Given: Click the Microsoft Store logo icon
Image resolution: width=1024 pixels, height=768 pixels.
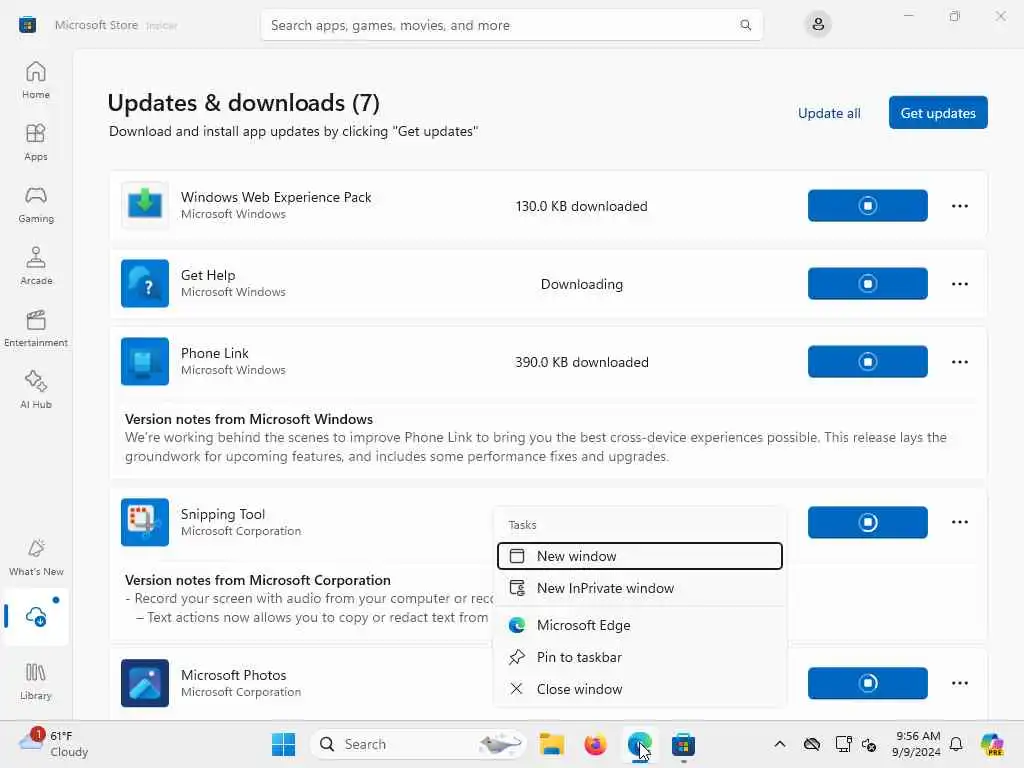Looking at the screenshot, I should 27,25.
